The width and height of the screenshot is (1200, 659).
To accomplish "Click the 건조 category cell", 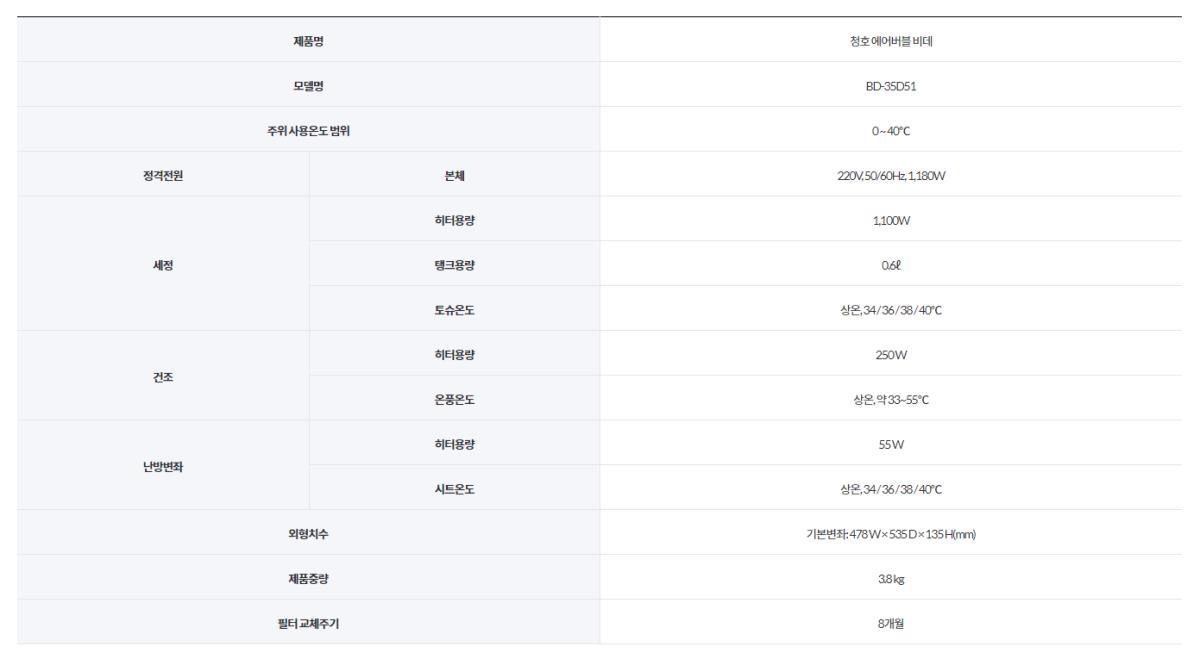I will 163,376.
